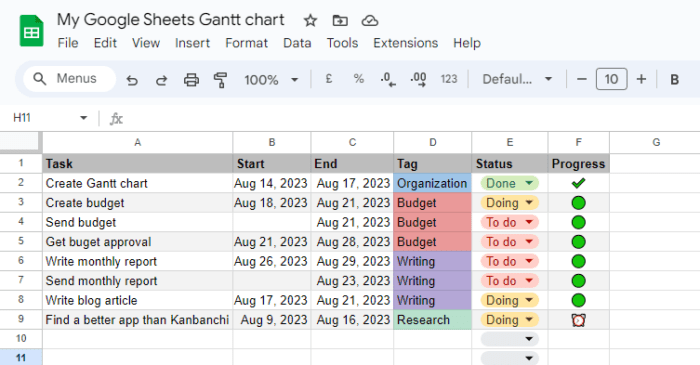
Task: Click the green progress circle for Create budget
Action: [578, 203]
